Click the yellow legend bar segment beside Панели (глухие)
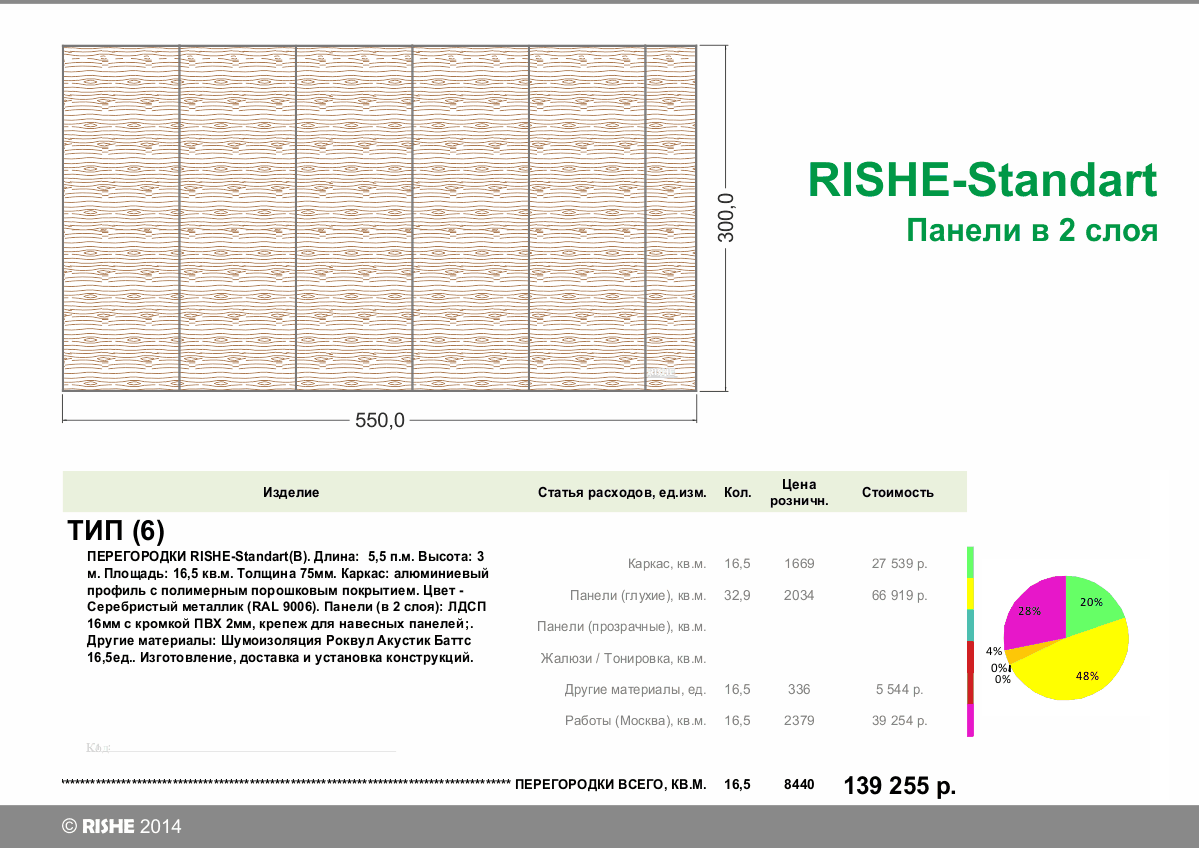This screenshot has height=848, width=1199. pyautogui.click(x=970, y=593)
